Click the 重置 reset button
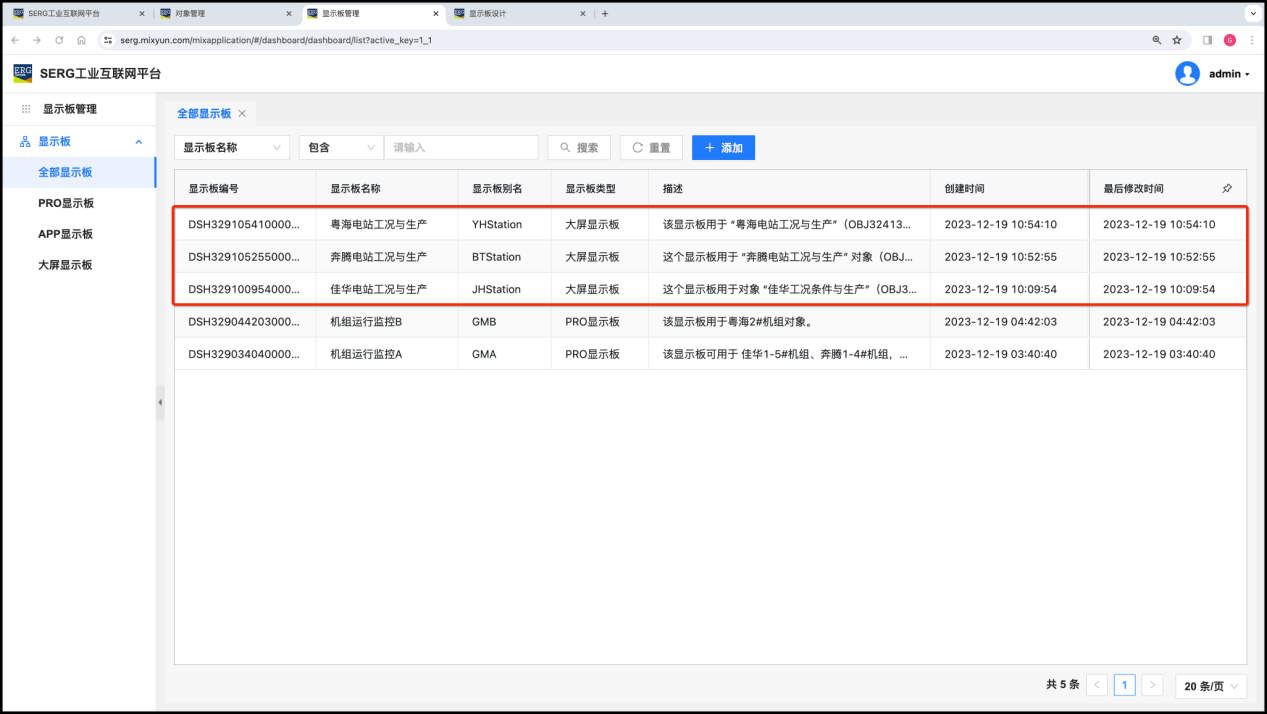This screenshot has height=714, width=1267. [x=651, y=148]
